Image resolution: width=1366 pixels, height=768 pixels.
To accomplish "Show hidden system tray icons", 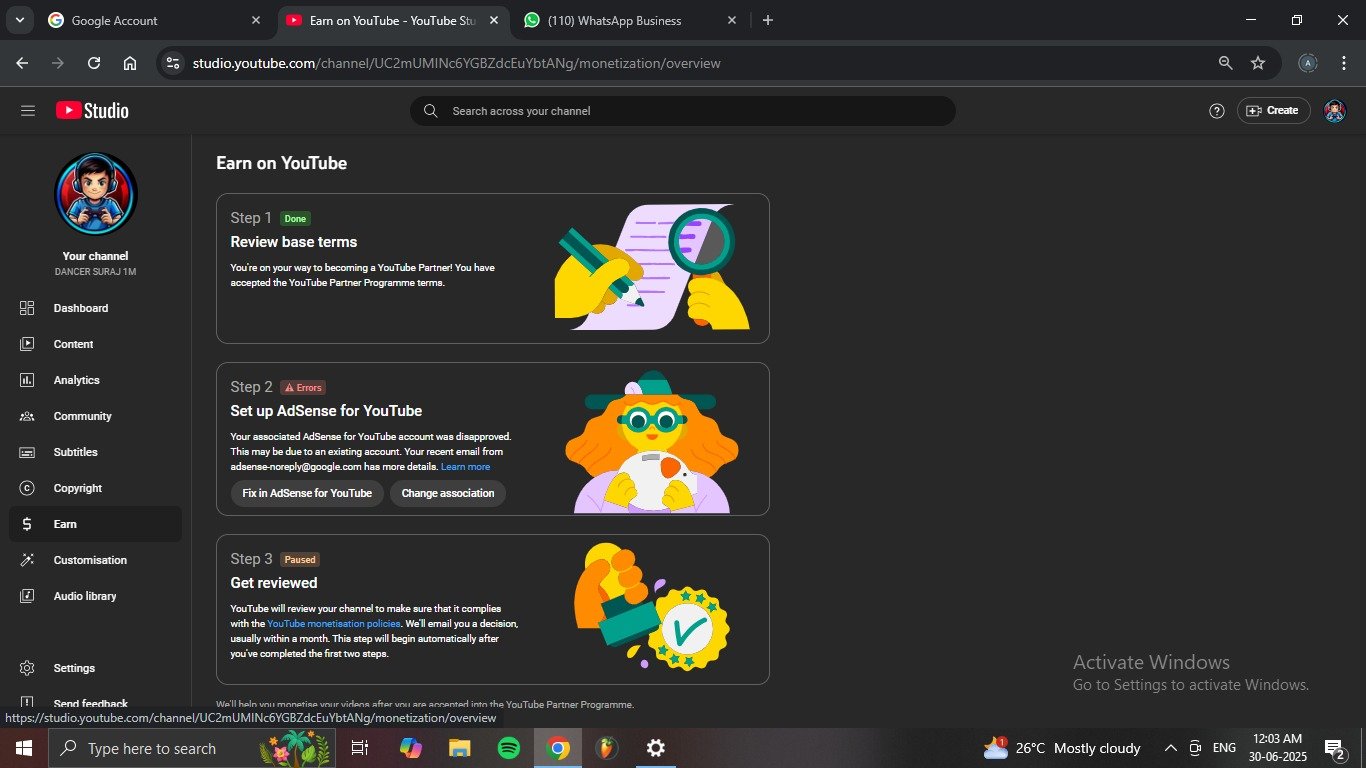I will (1170, 748).
